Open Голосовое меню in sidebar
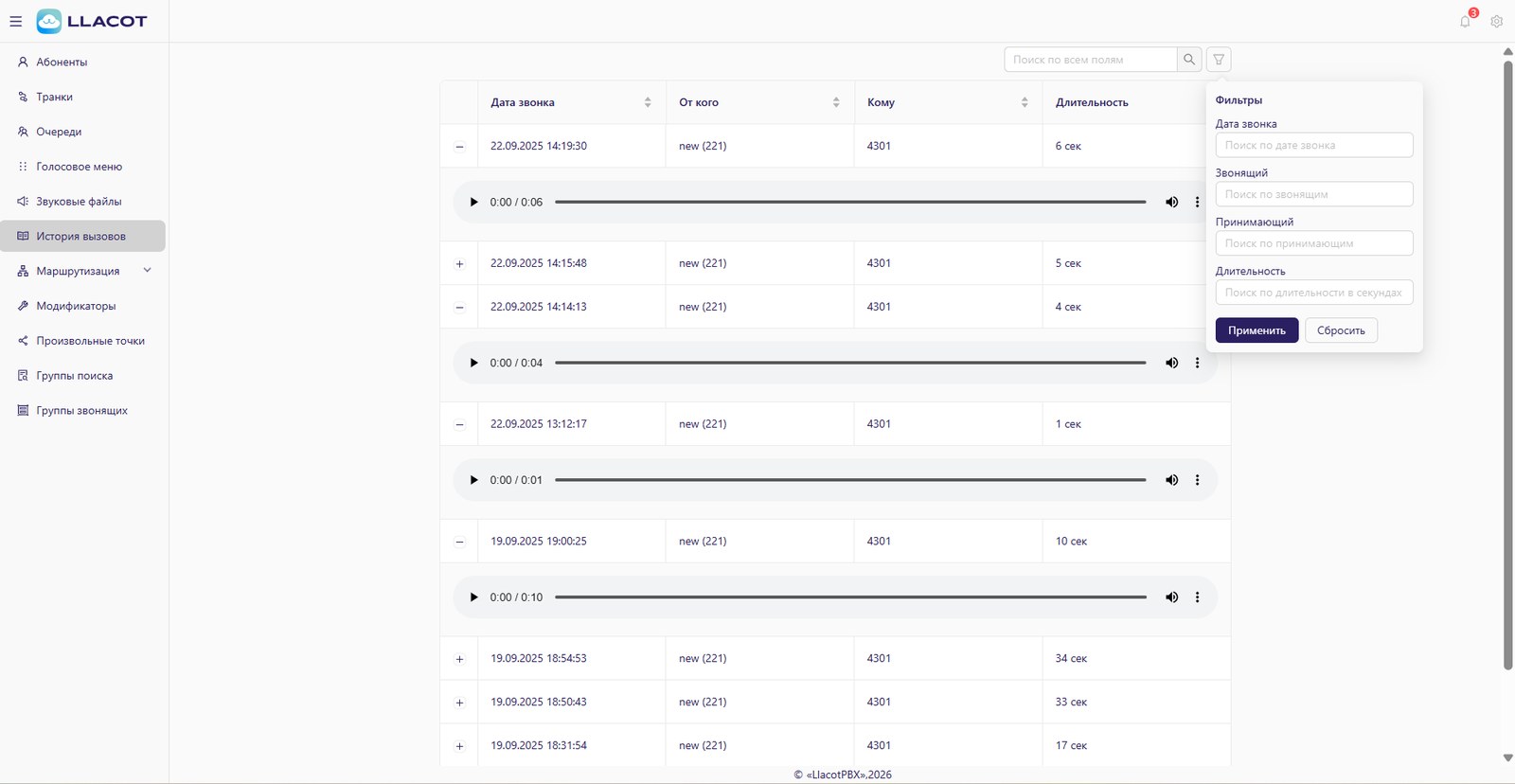1515x784 pixels. click(82, 167)
